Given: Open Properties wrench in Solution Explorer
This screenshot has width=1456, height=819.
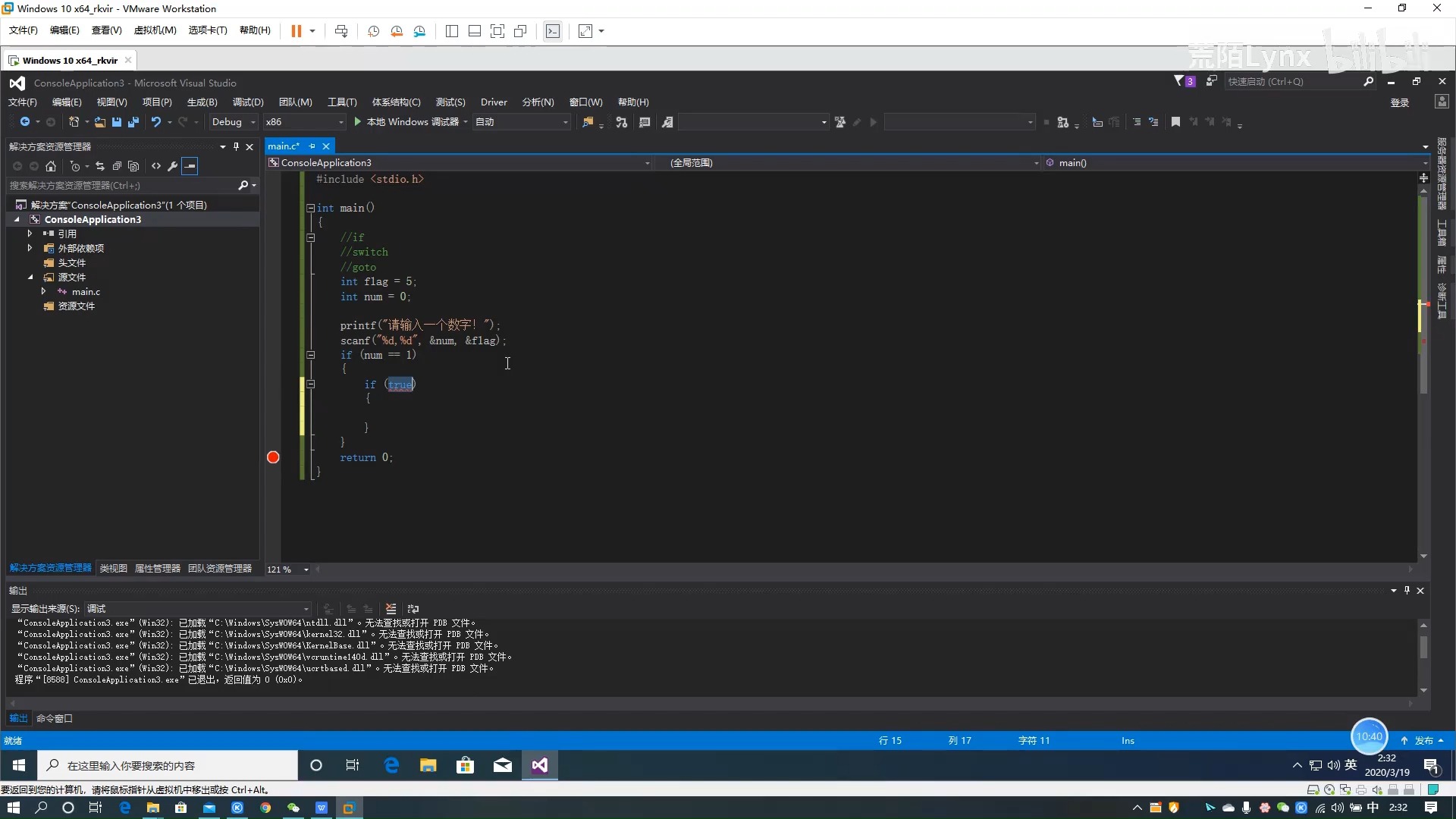Looking at the screenshot, I should click(x=173, y=166).
